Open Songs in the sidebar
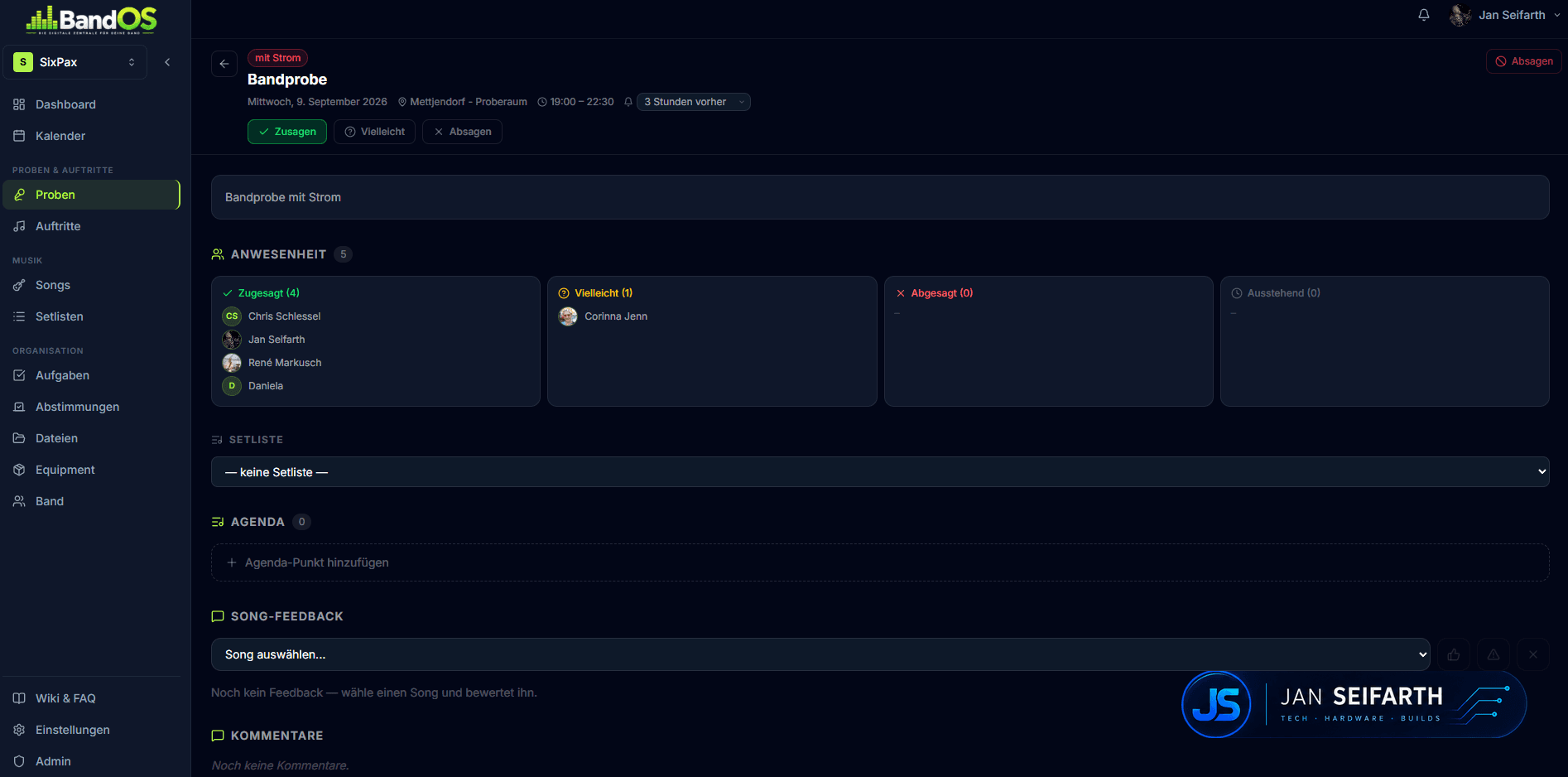Image resolution: width=1568 pixels, height=777 pixels. 91,285
